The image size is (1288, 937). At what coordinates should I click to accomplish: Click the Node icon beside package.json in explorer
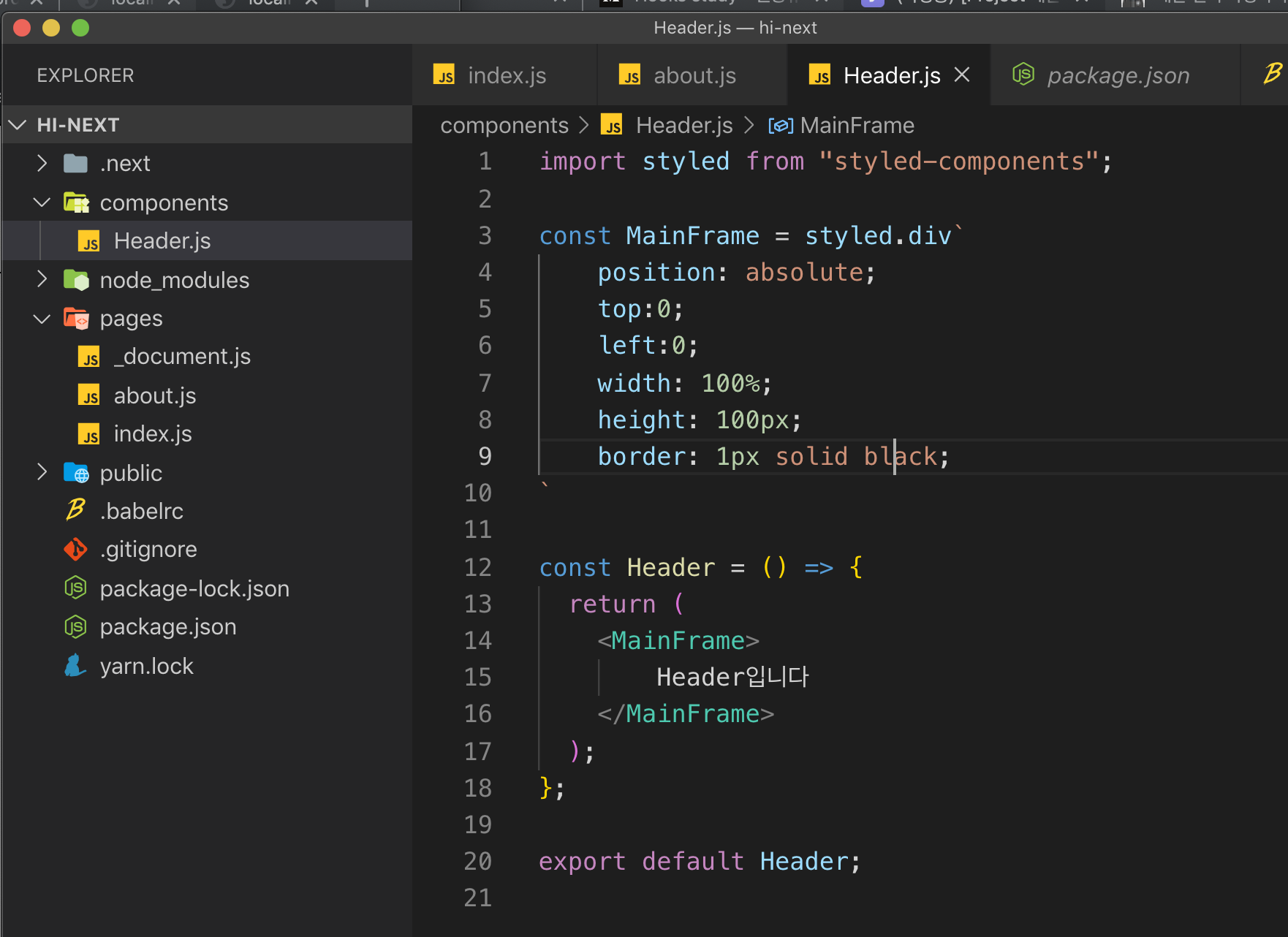[x=75, y=626]
